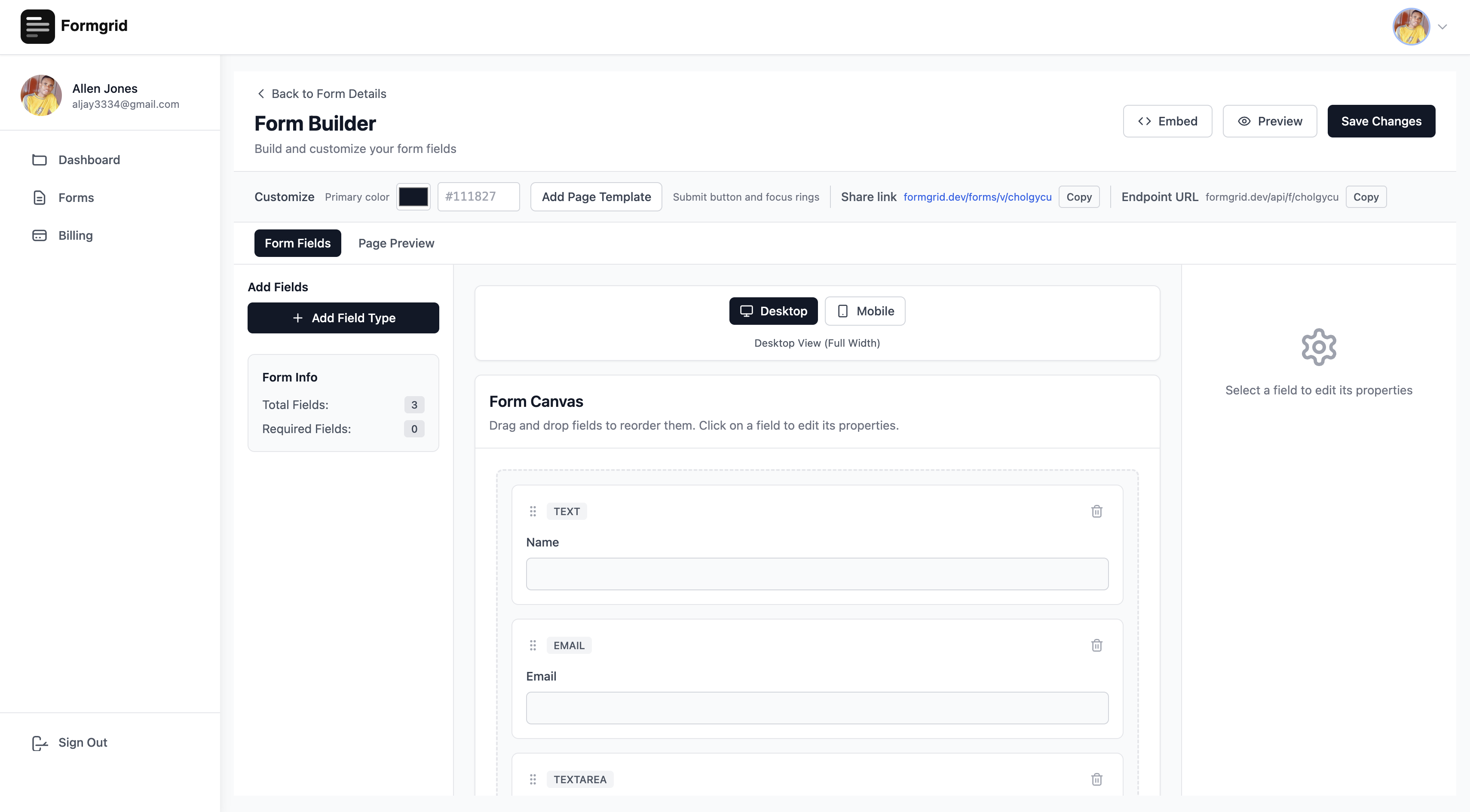Remove TEXTAREA field with trash icon

tap(1096, 779)
